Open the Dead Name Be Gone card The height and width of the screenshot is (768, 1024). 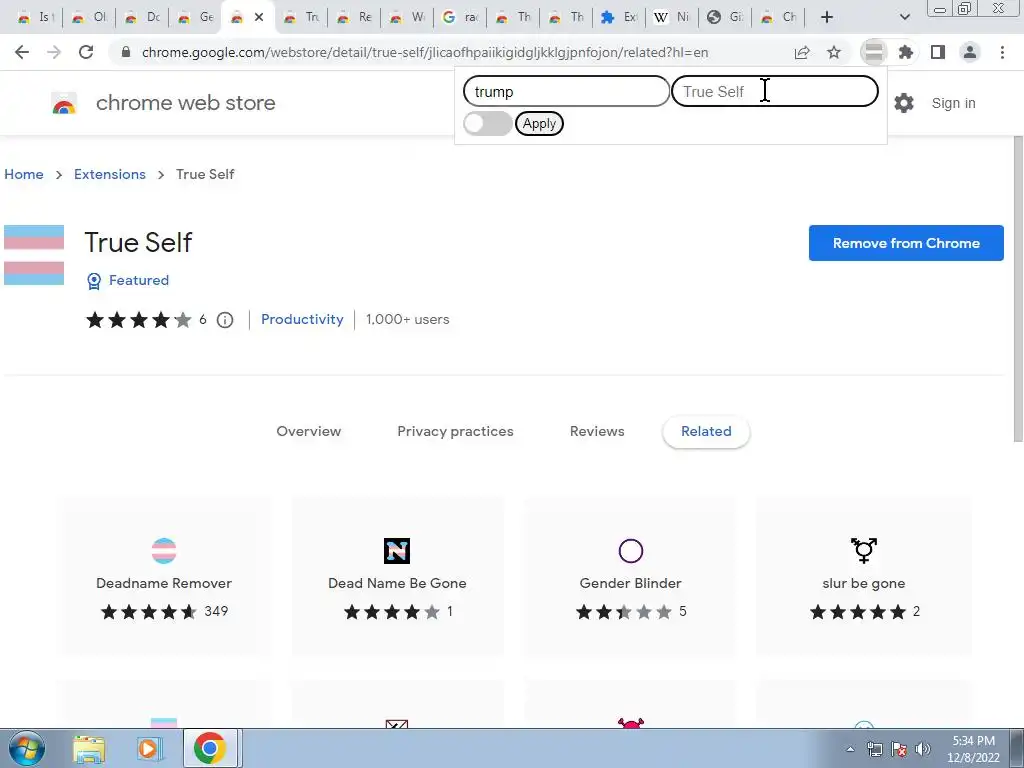click(397, 577)
